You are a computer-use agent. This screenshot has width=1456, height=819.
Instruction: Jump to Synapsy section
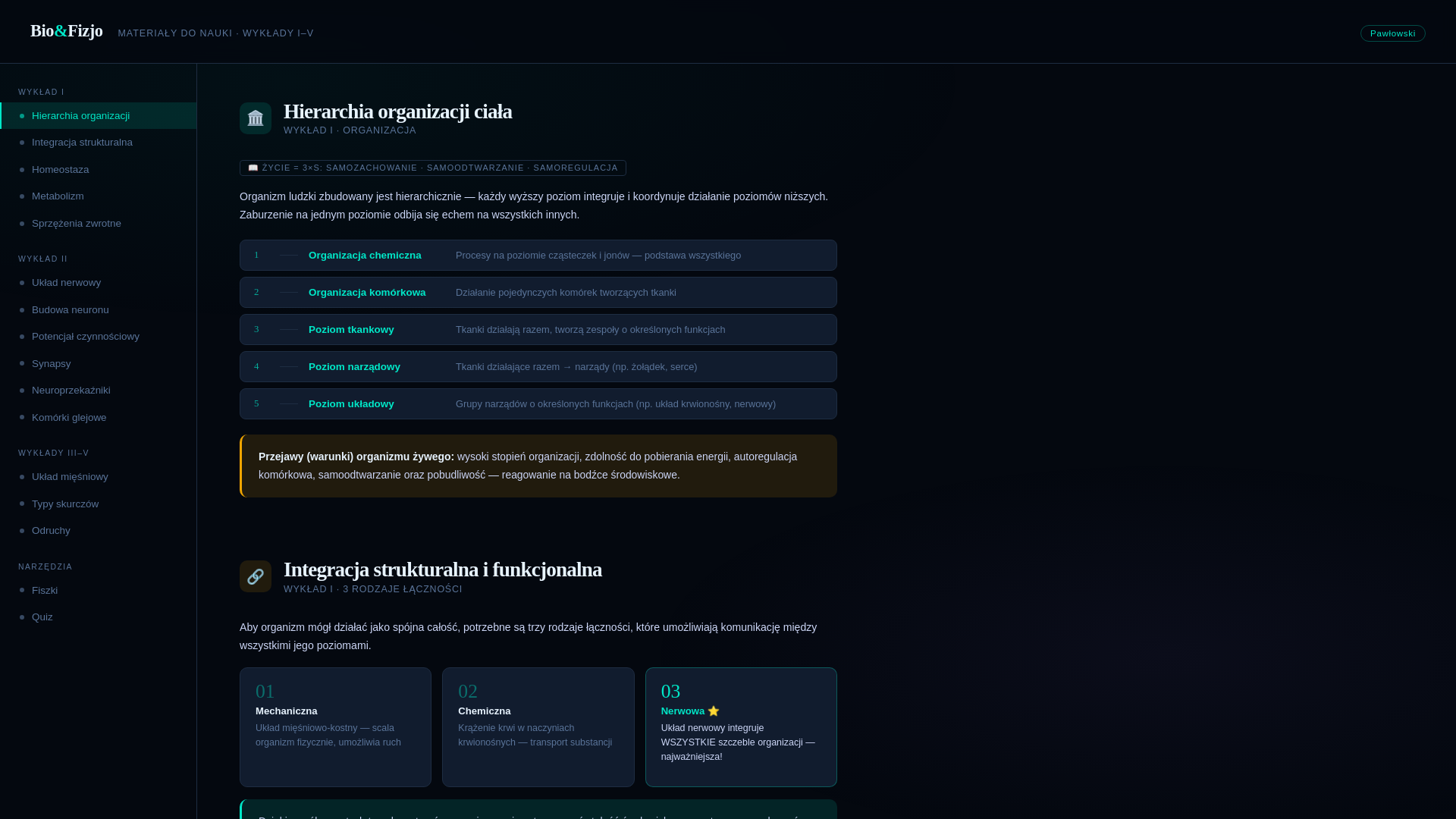coord(99,364)
